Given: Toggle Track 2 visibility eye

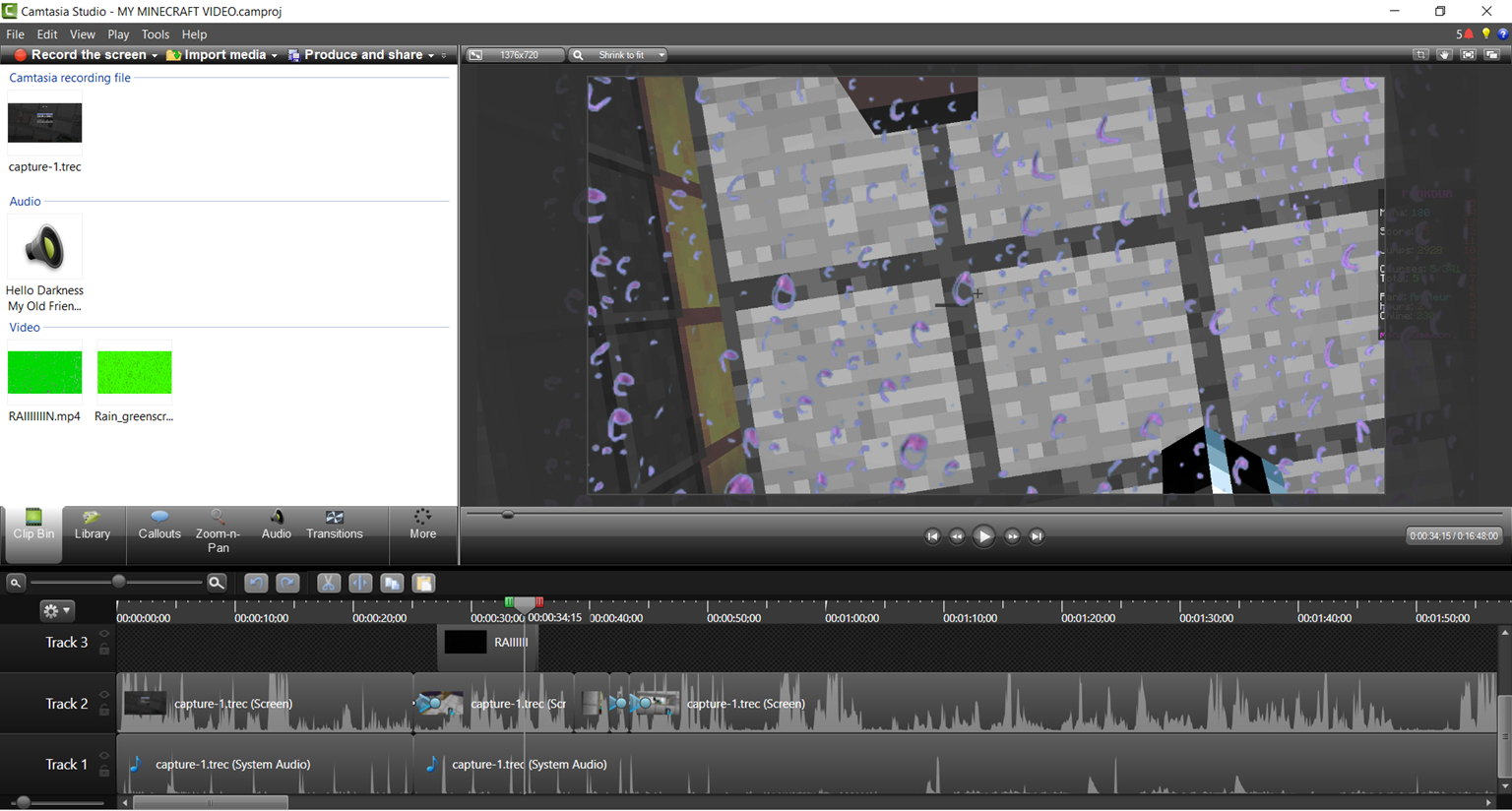Looking at the screenshot, I should pyautogui.click(x=104, y=696).
